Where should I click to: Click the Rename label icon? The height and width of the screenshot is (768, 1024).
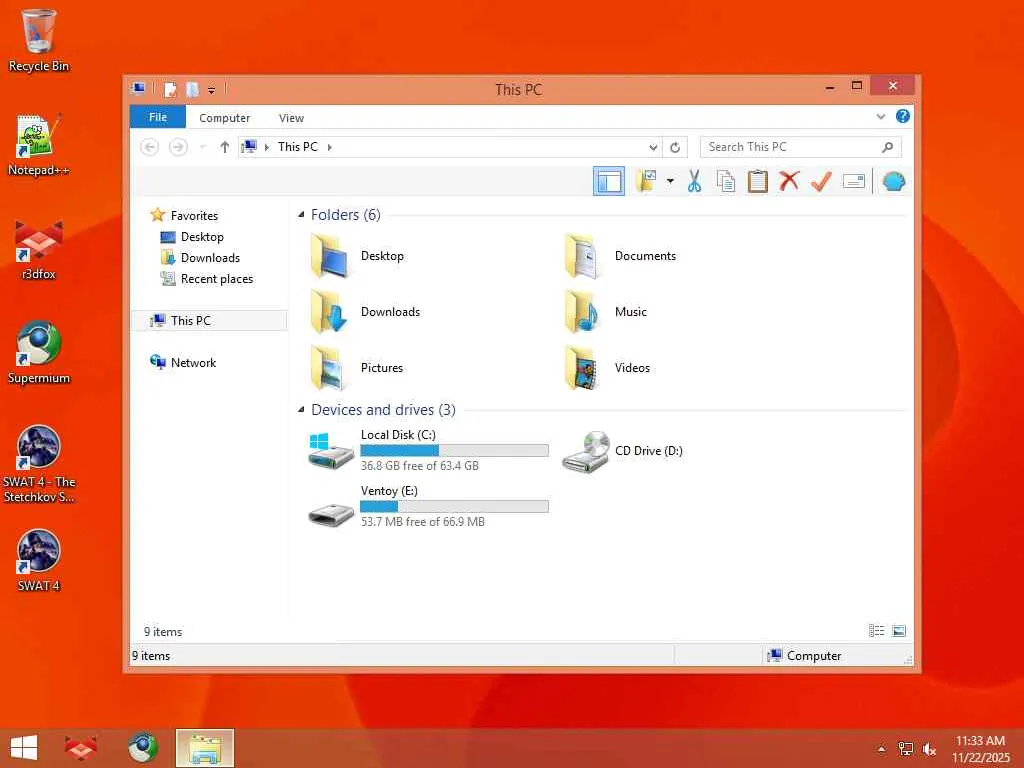(x=854, y=181)
